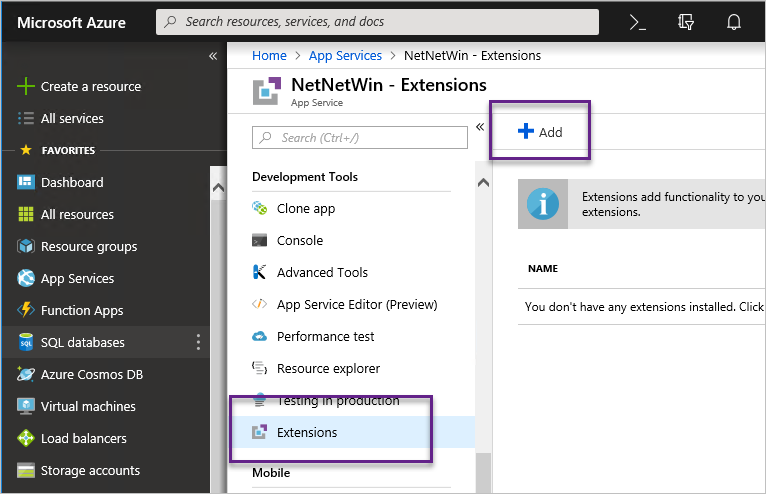Click the Azure Cosmos DB planet icon
The height and width of the screenshot is (494, 766).
(25, 374)
